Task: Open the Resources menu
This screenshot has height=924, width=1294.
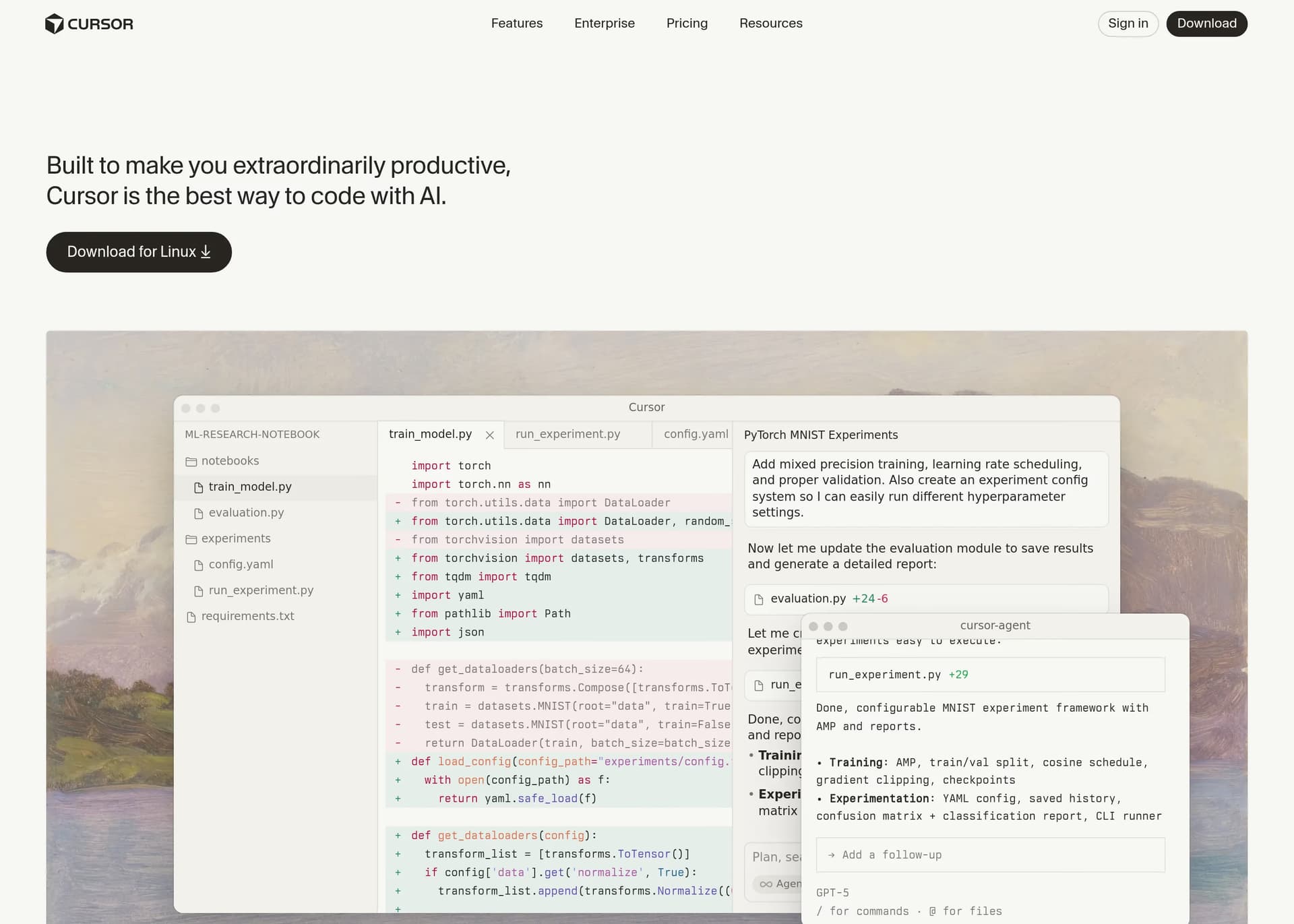Action: coord(771,24)
